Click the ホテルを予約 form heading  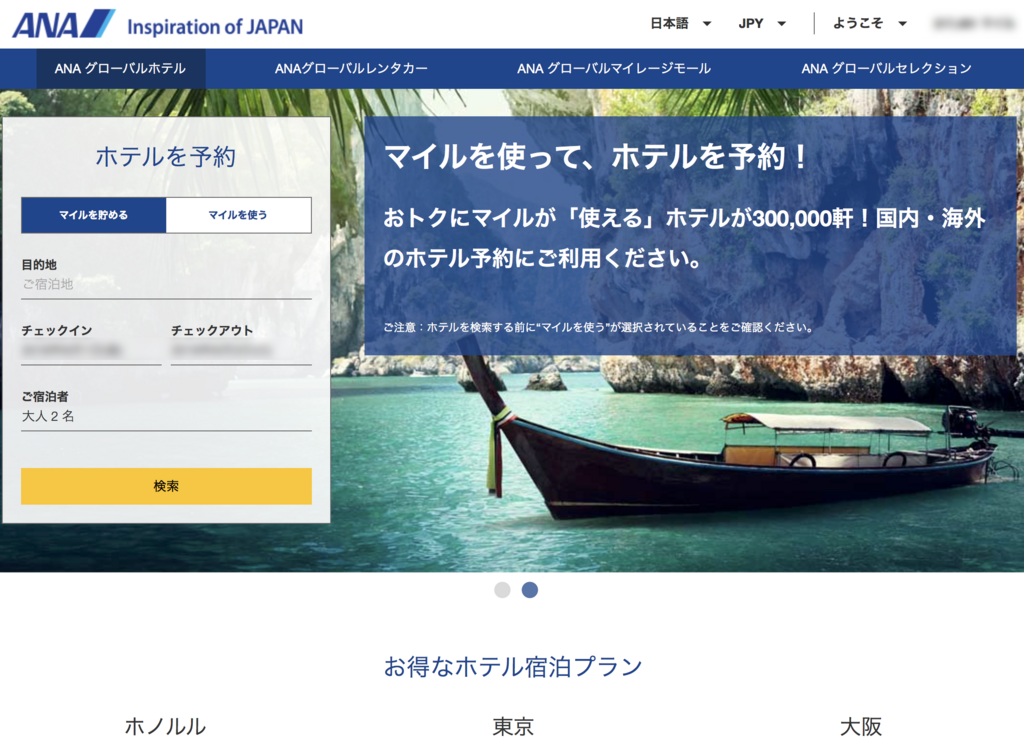(x=166, y=157)
